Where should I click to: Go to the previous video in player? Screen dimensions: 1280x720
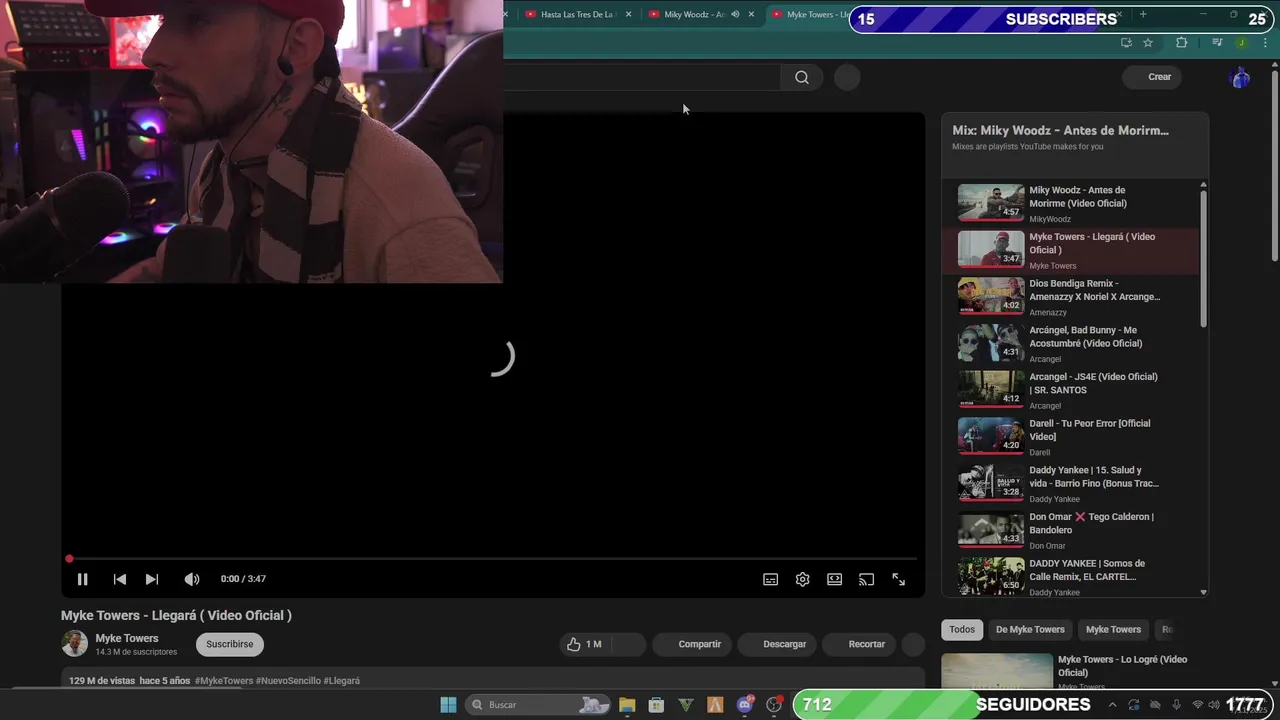120,579
